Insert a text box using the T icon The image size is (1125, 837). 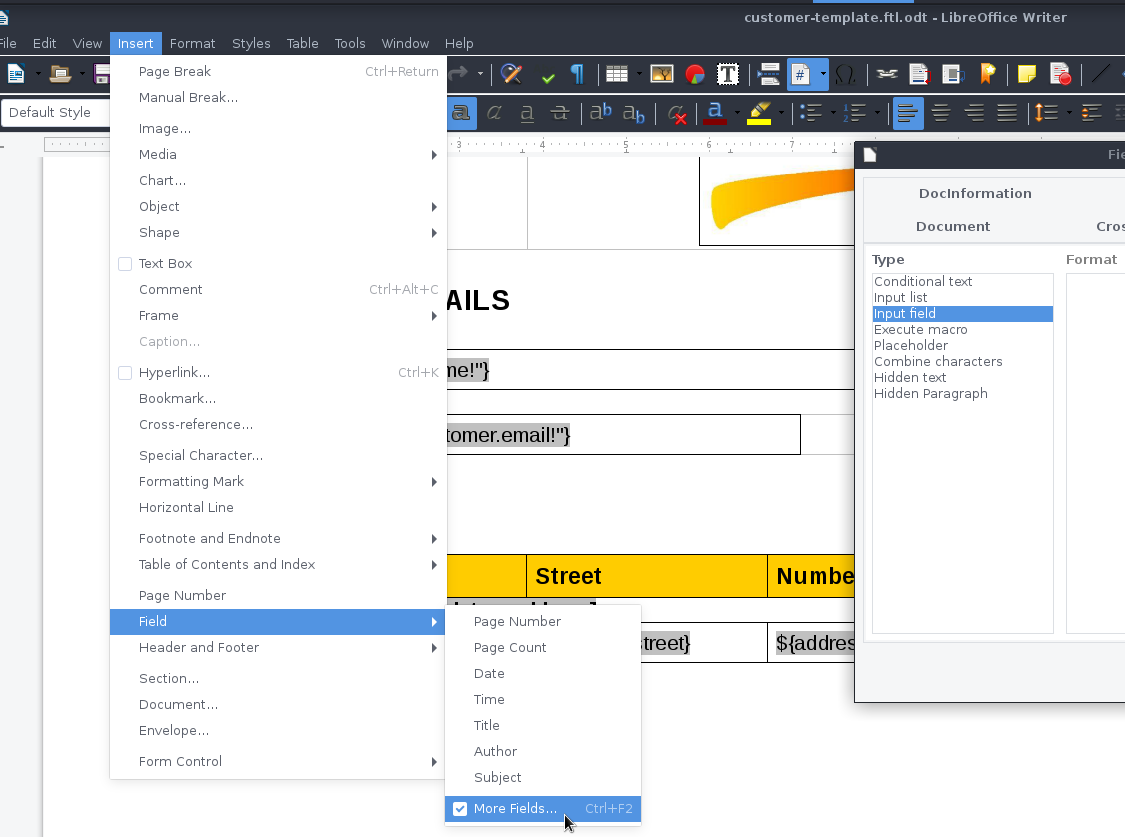[728, 74]
